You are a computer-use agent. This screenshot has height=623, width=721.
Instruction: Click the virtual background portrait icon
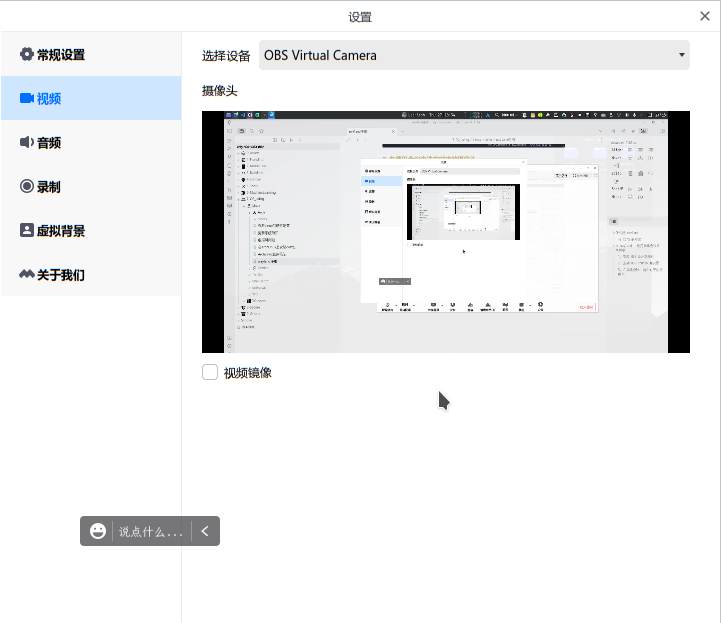27,231
